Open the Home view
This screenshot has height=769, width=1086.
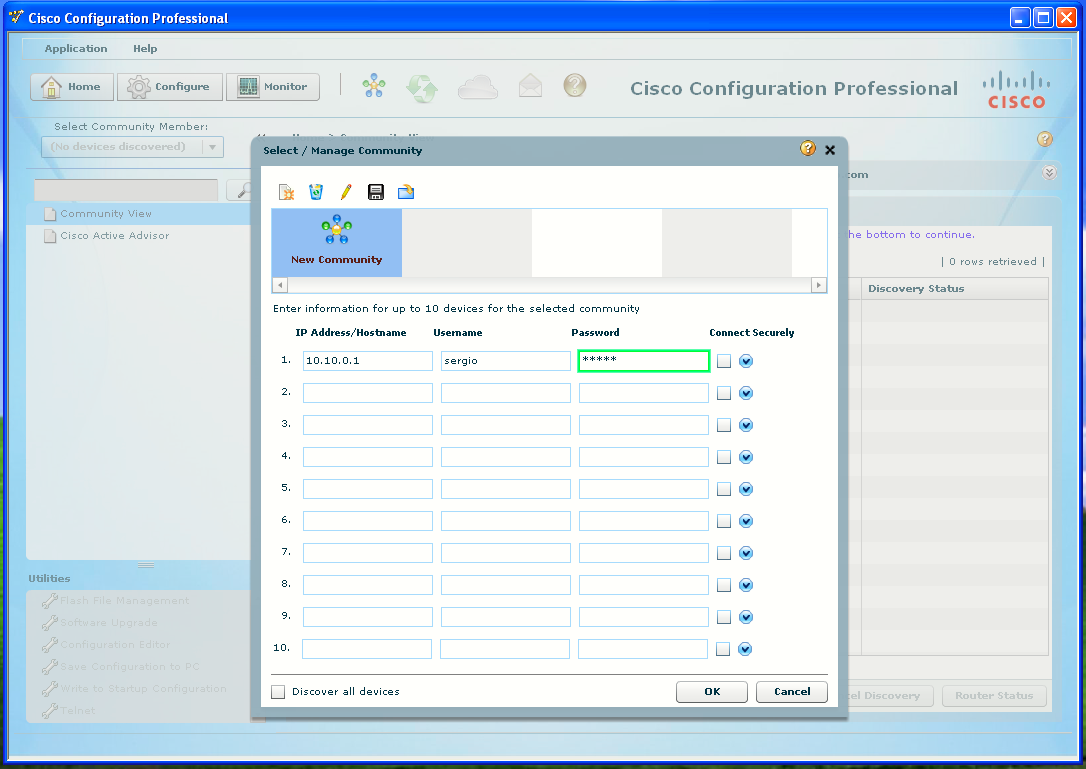coord(71,87)
